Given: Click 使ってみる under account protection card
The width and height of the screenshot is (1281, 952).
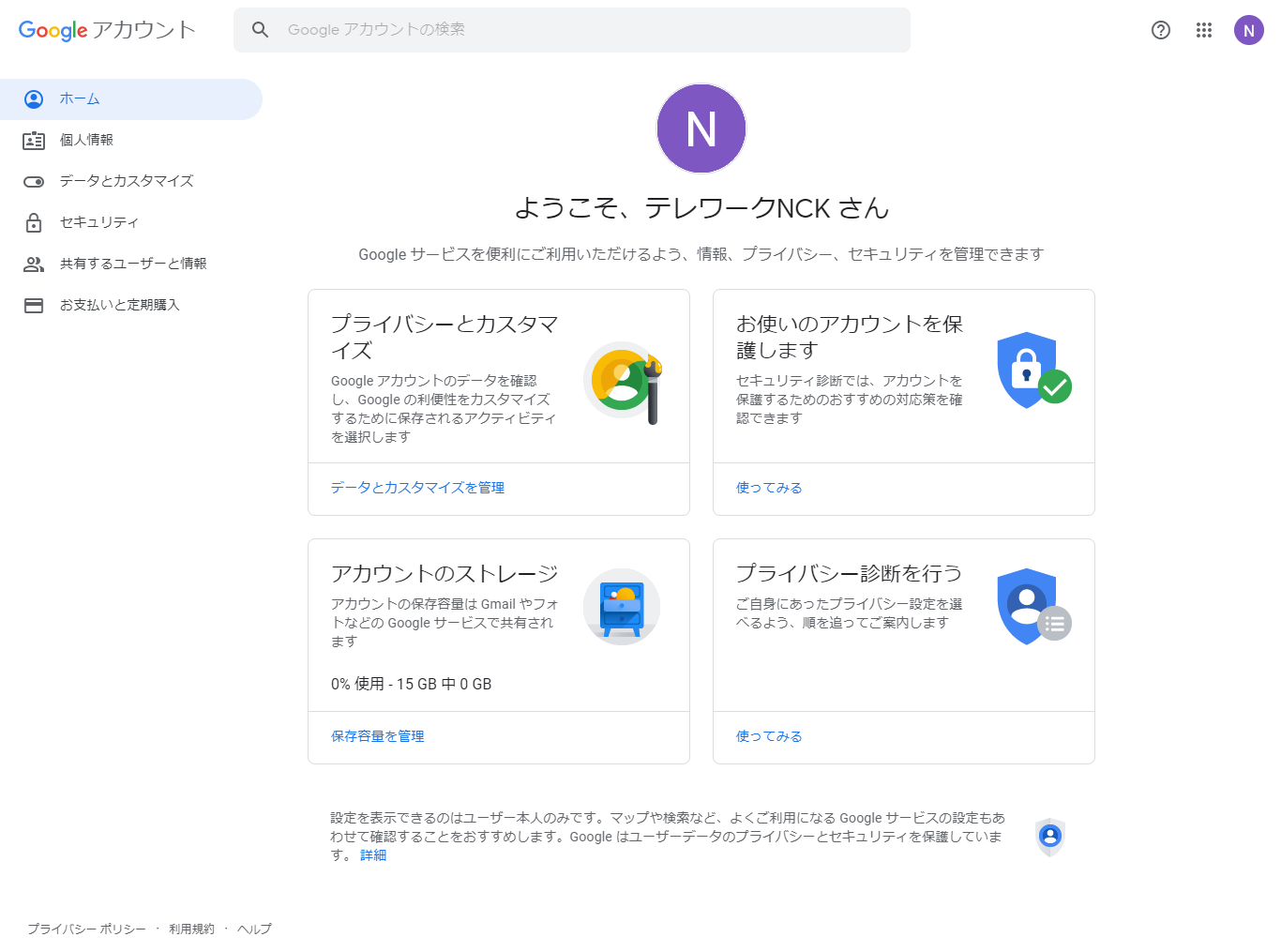Looking at the screenshot, I should coord(769,488).
